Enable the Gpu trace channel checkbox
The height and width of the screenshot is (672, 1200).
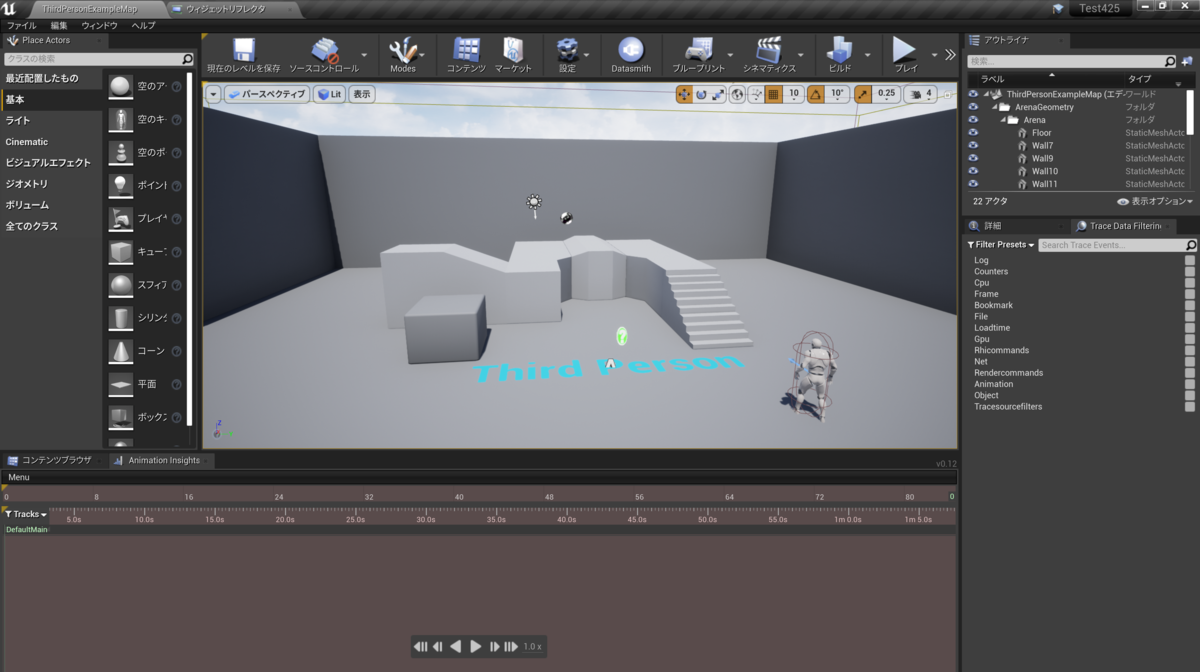(1190, 339)
